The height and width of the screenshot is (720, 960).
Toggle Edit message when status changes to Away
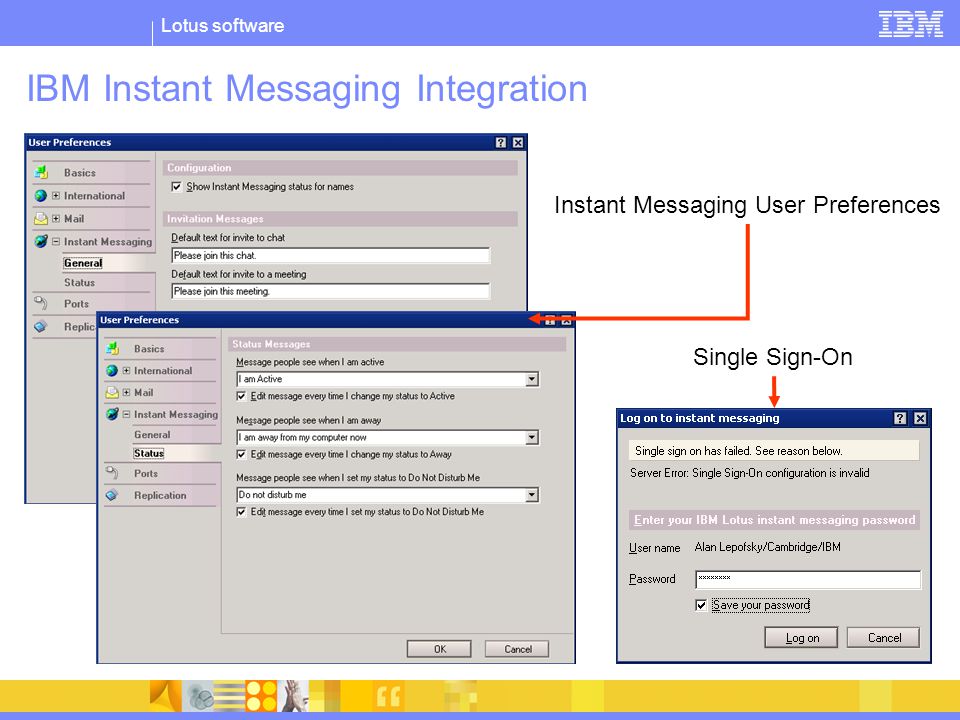(241, 454)
